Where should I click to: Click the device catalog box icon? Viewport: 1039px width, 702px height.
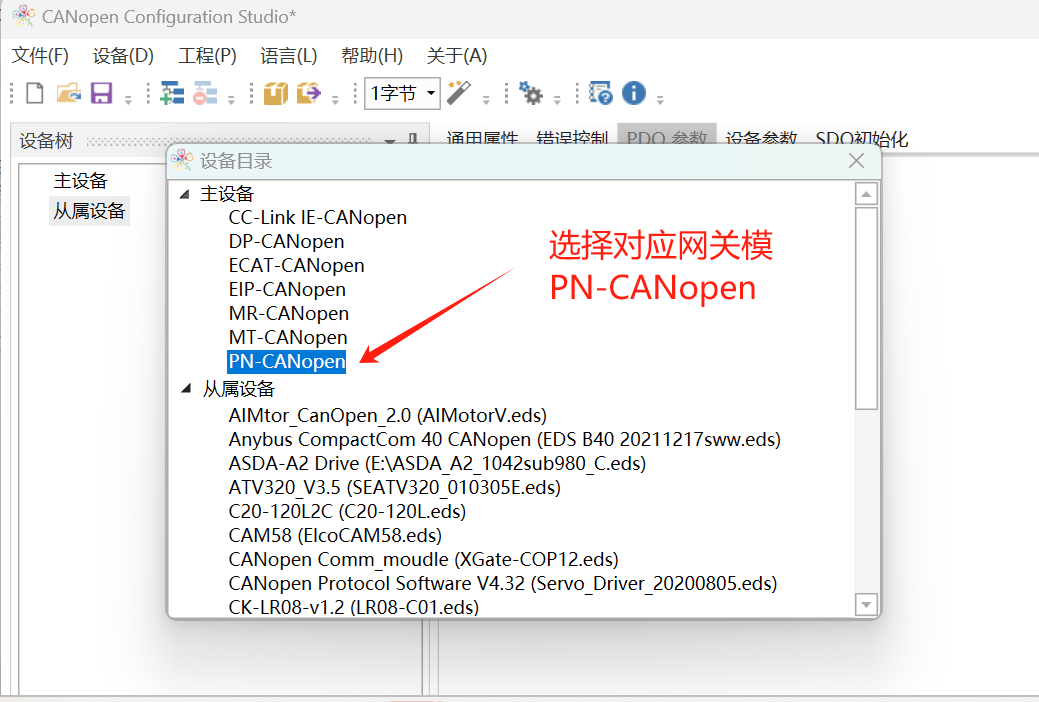coord(276,93)
